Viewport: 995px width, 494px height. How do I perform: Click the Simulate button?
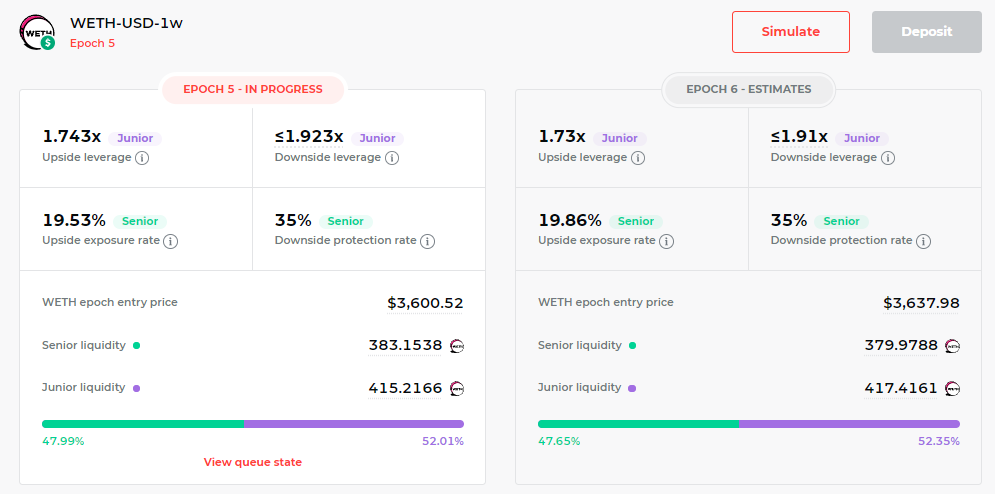[x=791, y=32]
